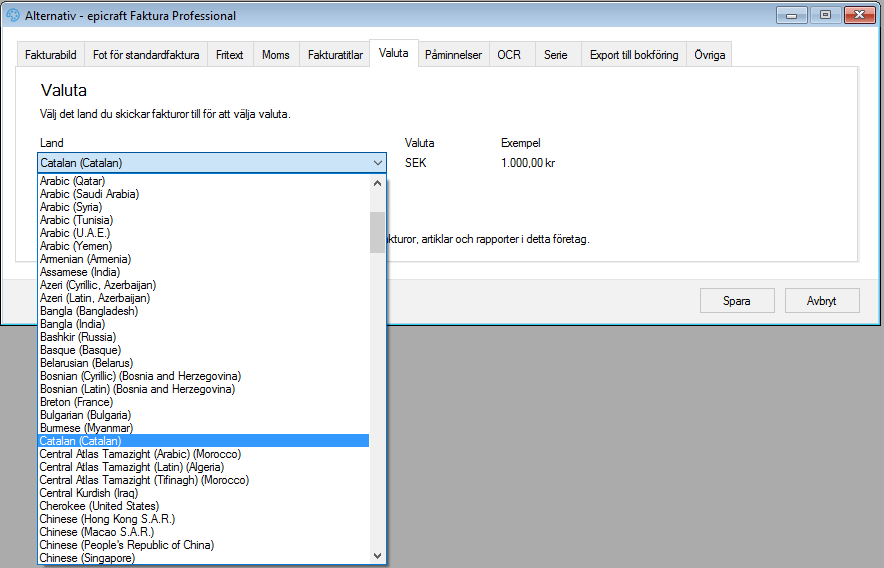The width and height of the screenshot is (884, 568).
Task: Choose Belarusian (Belarus) entry
Action: pos(204,363)
